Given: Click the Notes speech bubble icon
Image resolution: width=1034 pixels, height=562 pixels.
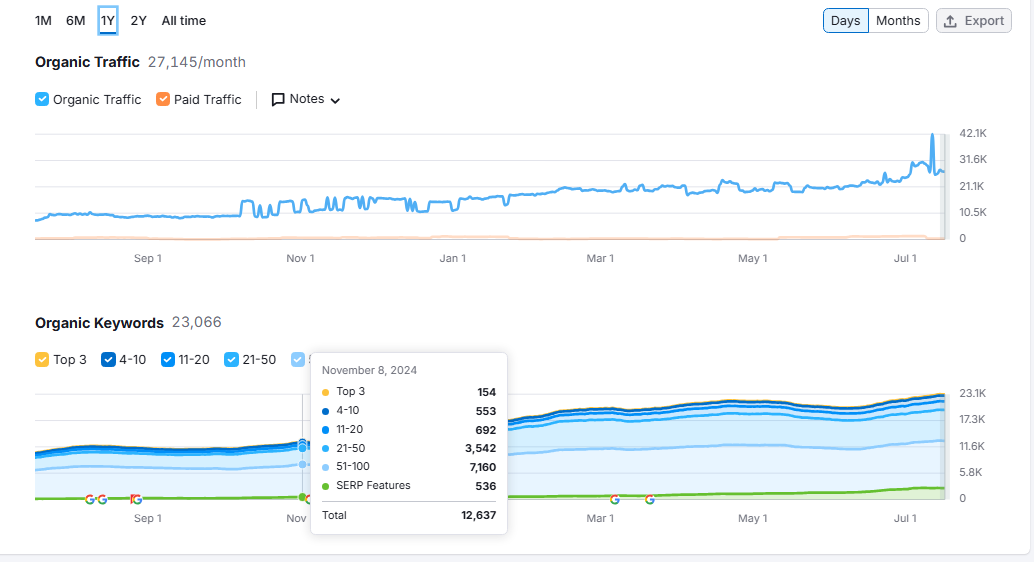Looking at the screenshot, I should [278, 100].
